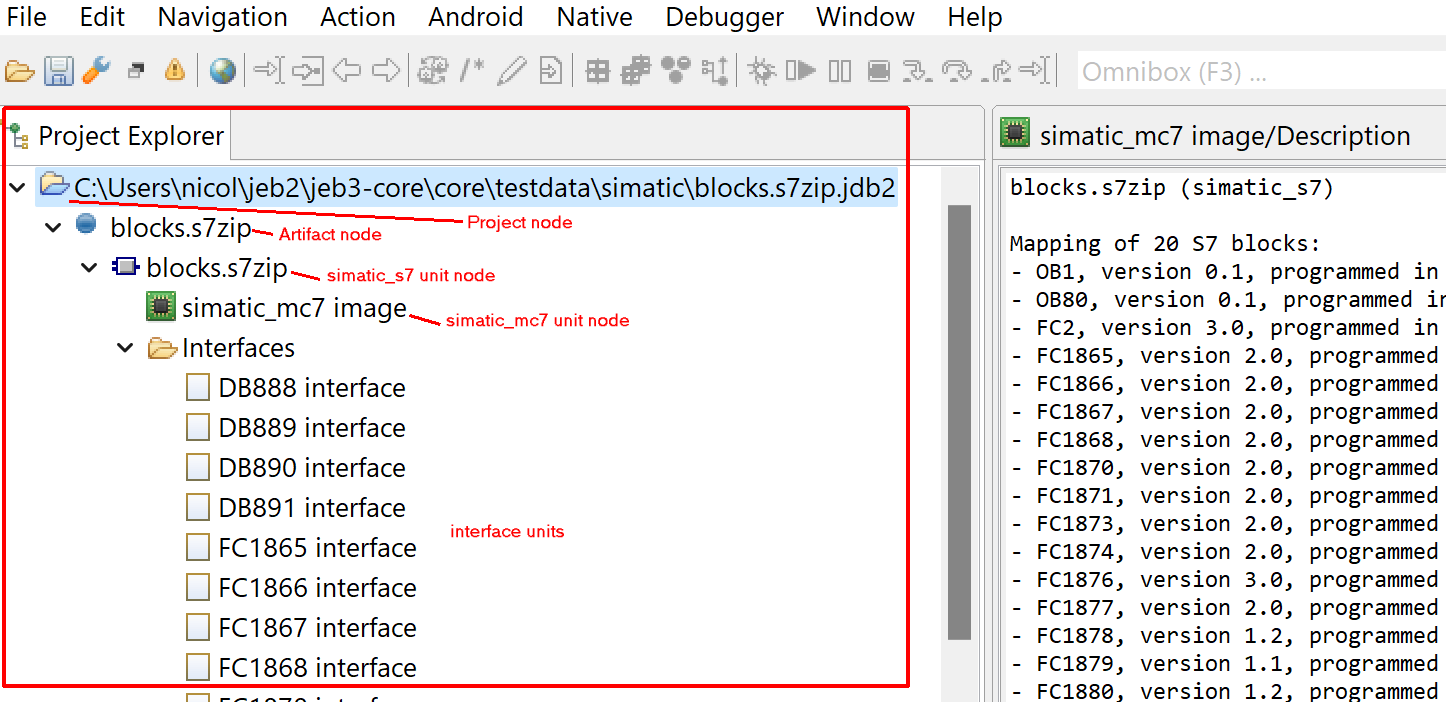Click the three circles graph icon
The image size is (1446, 702).
tap(676, 70)
